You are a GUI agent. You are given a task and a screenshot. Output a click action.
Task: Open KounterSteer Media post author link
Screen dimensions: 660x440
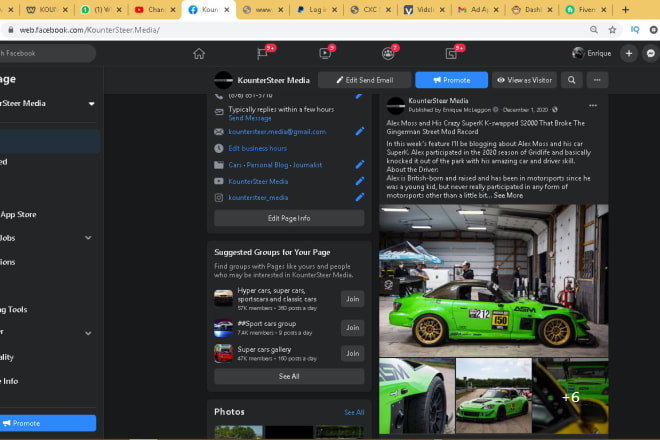[x=438, y=101]
